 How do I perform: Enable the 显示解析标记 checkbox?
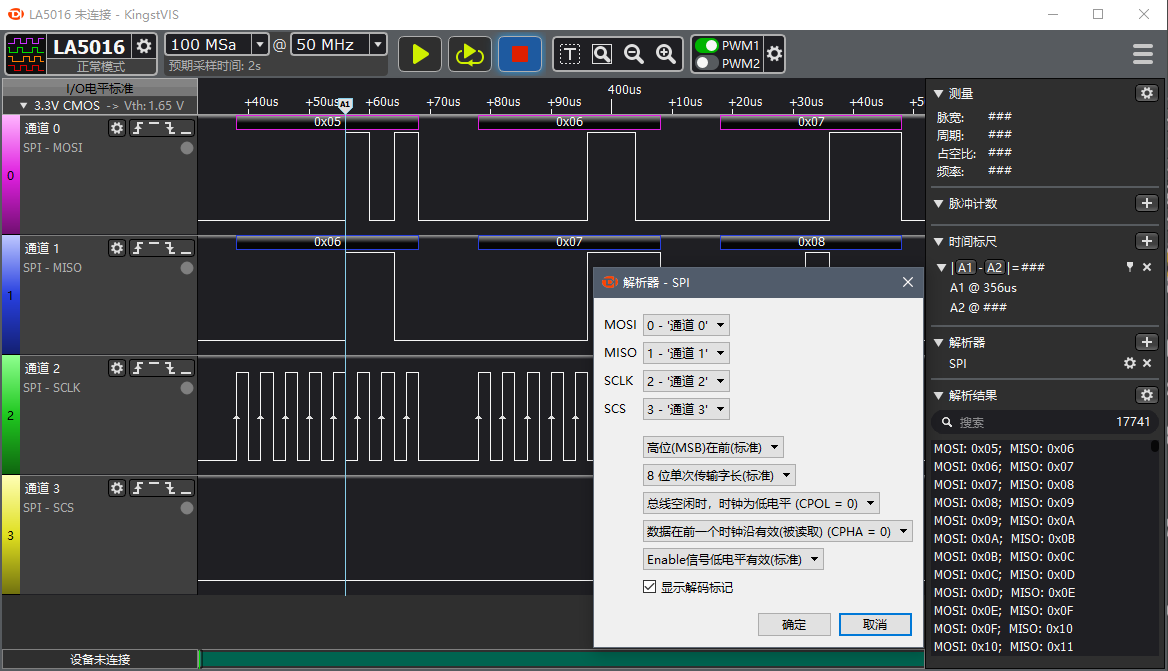coord(650,587)
